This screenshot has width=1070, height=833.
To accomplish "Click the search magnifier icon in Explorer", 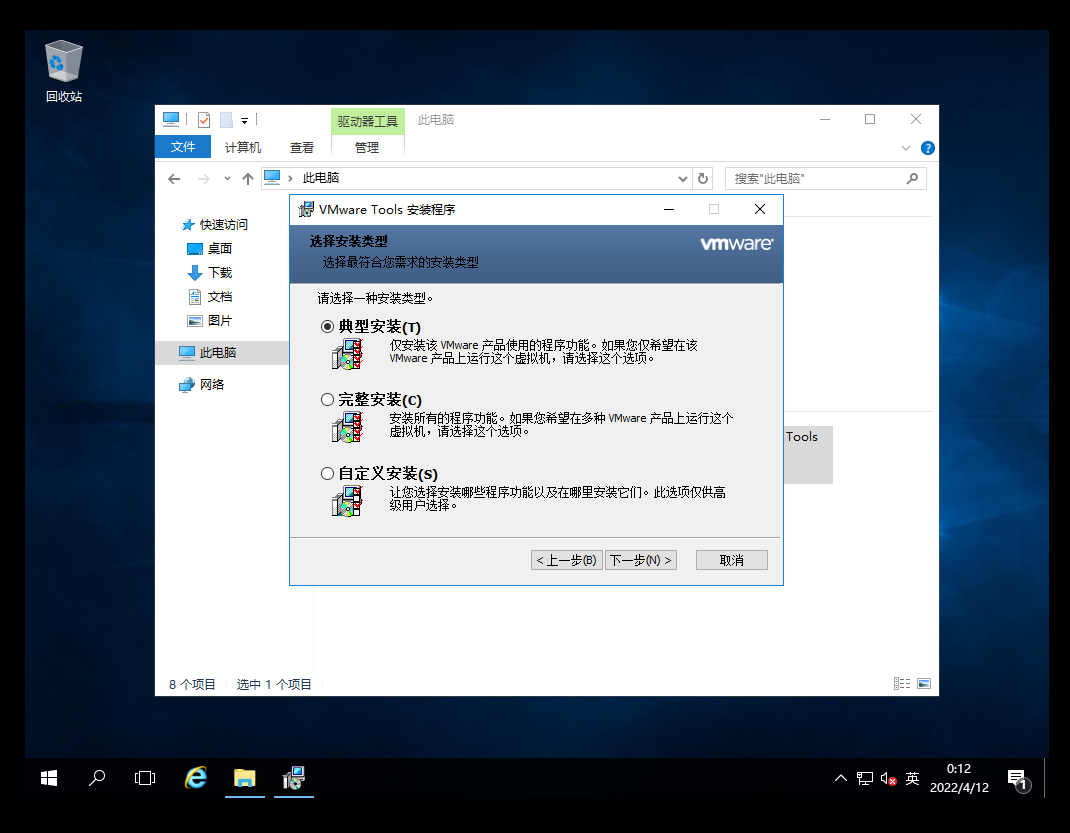I will [x=912, y=179].
